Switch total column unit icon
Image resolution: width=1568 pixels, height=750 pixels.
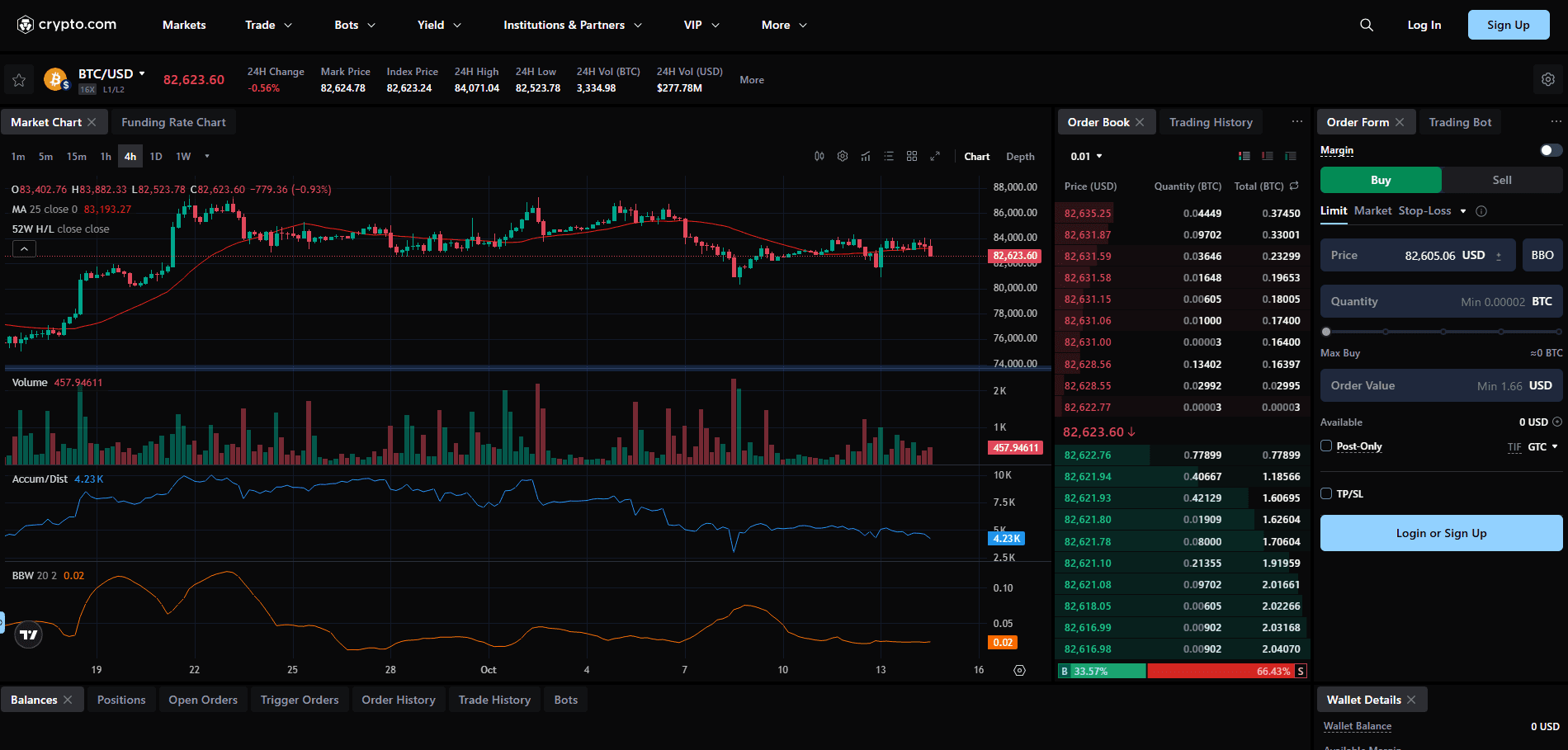click(x=1294, y=186)
